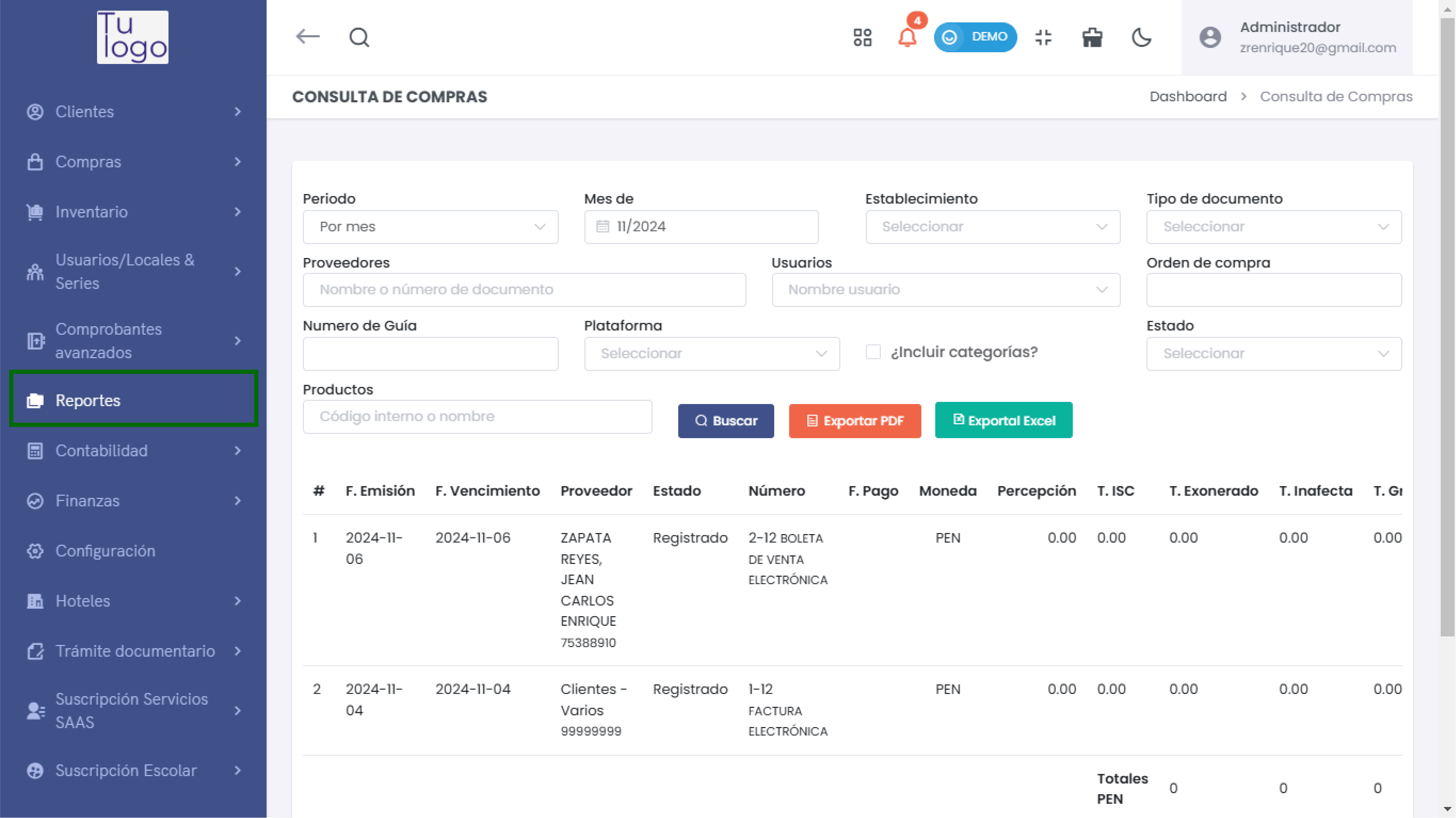Click the zrenrique20@gmail.com account text
The height and width of the screenshot is (818, 1456).
pos(1317,48)
